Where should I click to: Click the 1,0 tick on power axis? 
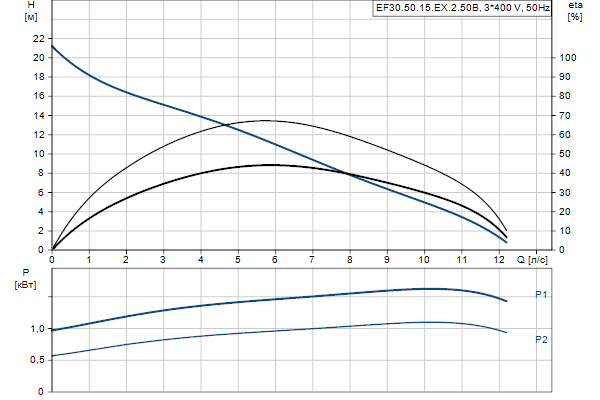[36, 329]
